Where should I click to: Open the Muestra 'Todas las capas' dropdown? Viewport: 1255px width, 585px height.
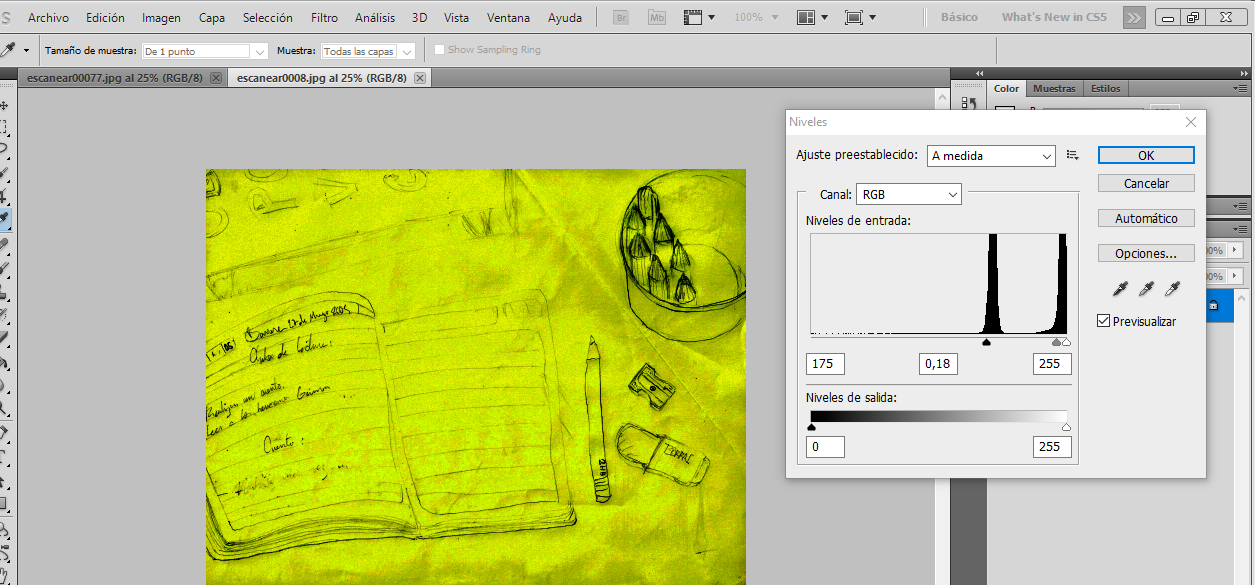367,51
